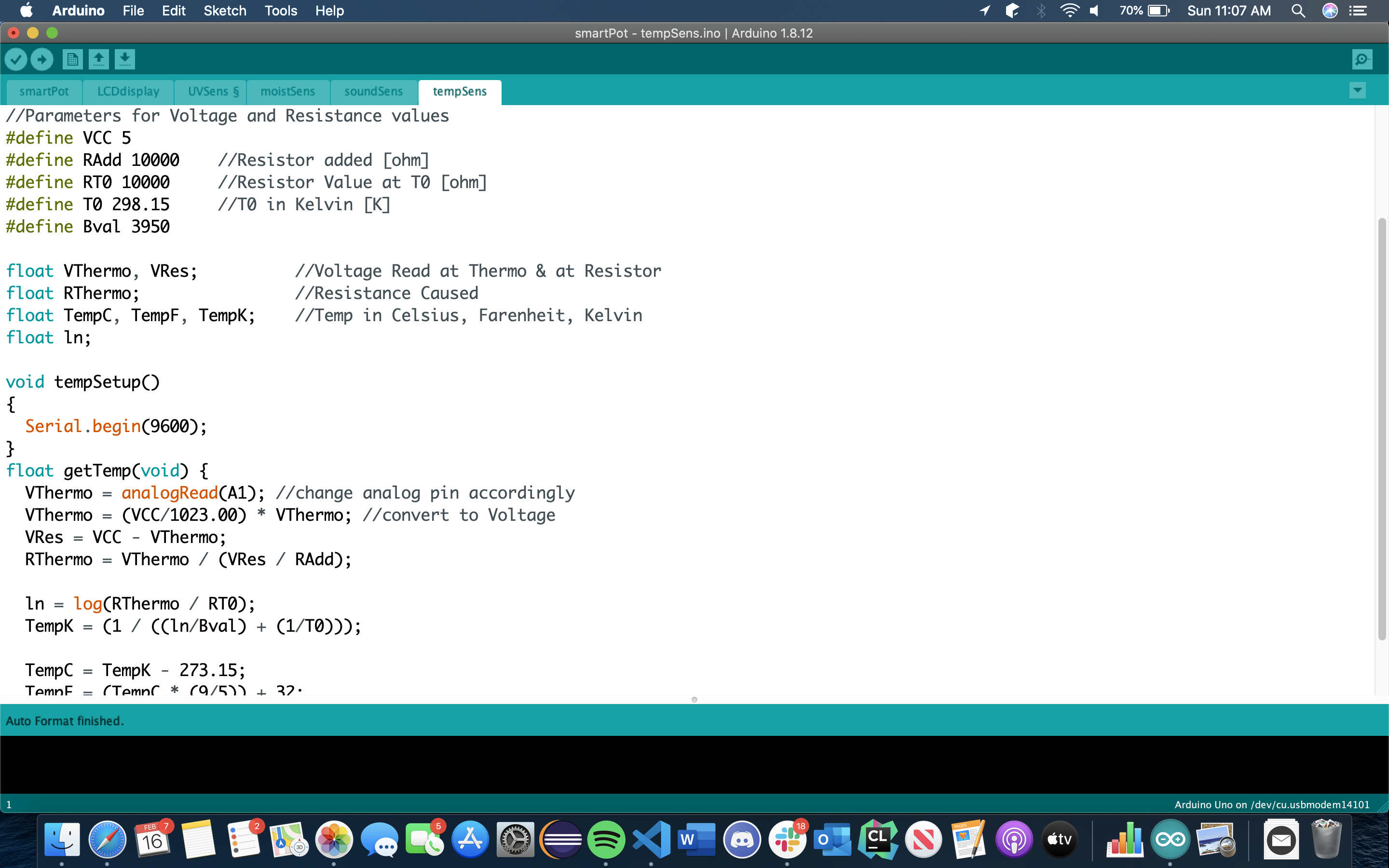The height and width of the screenshot is (868, 1389).
Task: Open the Tools menu
Action: pyautogui.click(x=281, y=10)
